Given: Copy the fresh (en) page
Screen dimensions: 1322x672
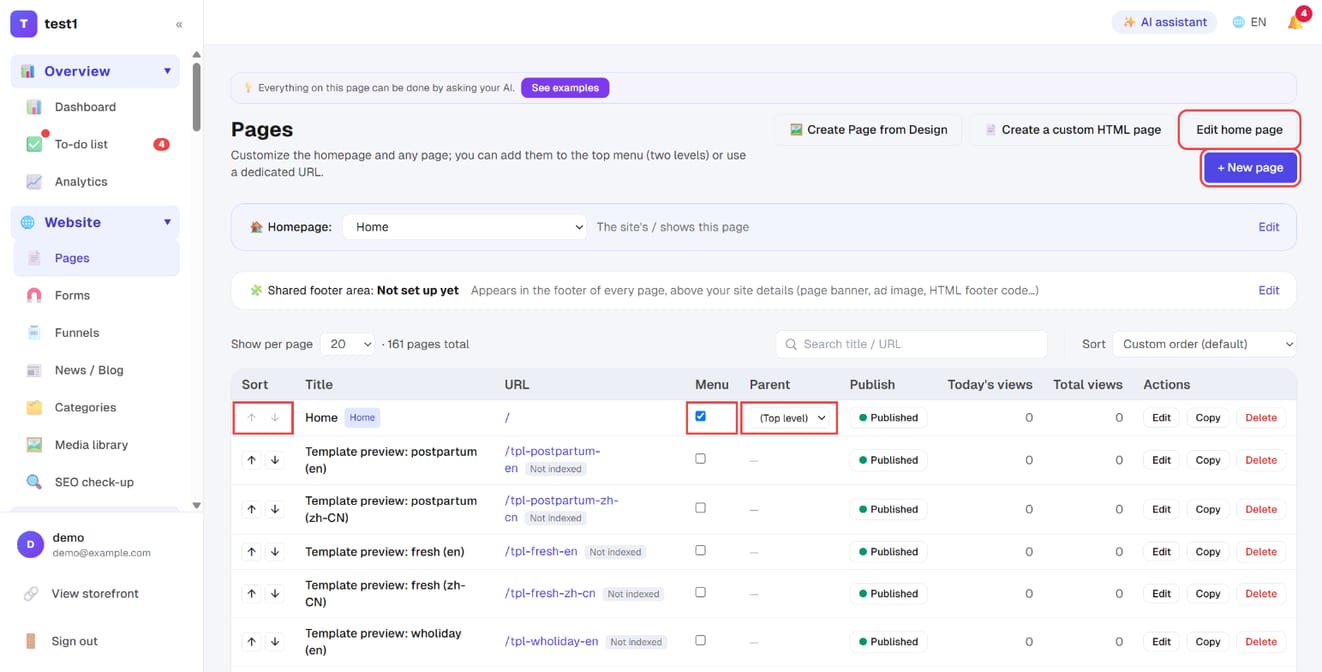Looking at the screenshot, I should [x=1207, y=552].
